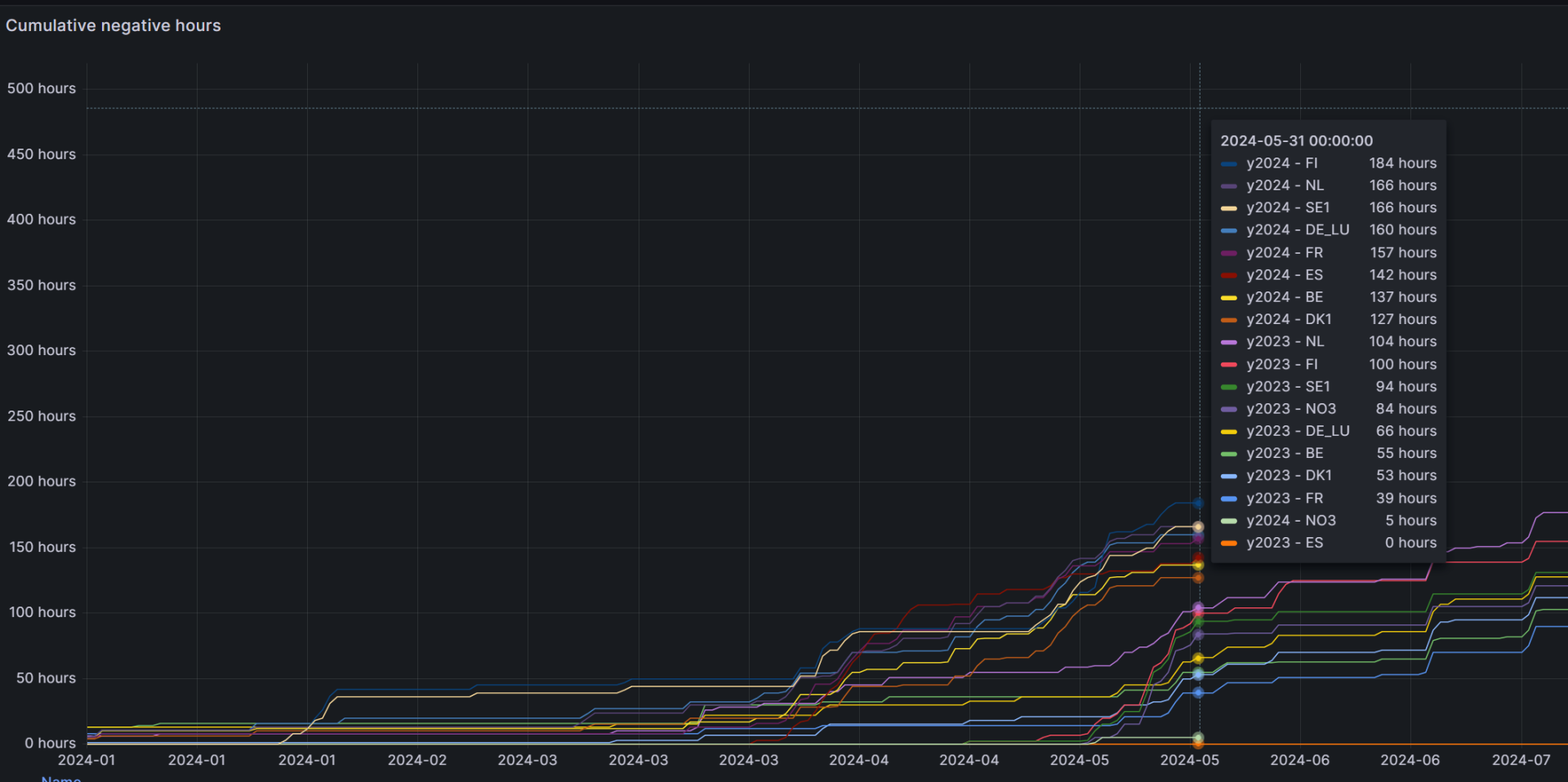
Task: Select the y2023 - SE1 series name in tooltip
Action: [1289, 386]
